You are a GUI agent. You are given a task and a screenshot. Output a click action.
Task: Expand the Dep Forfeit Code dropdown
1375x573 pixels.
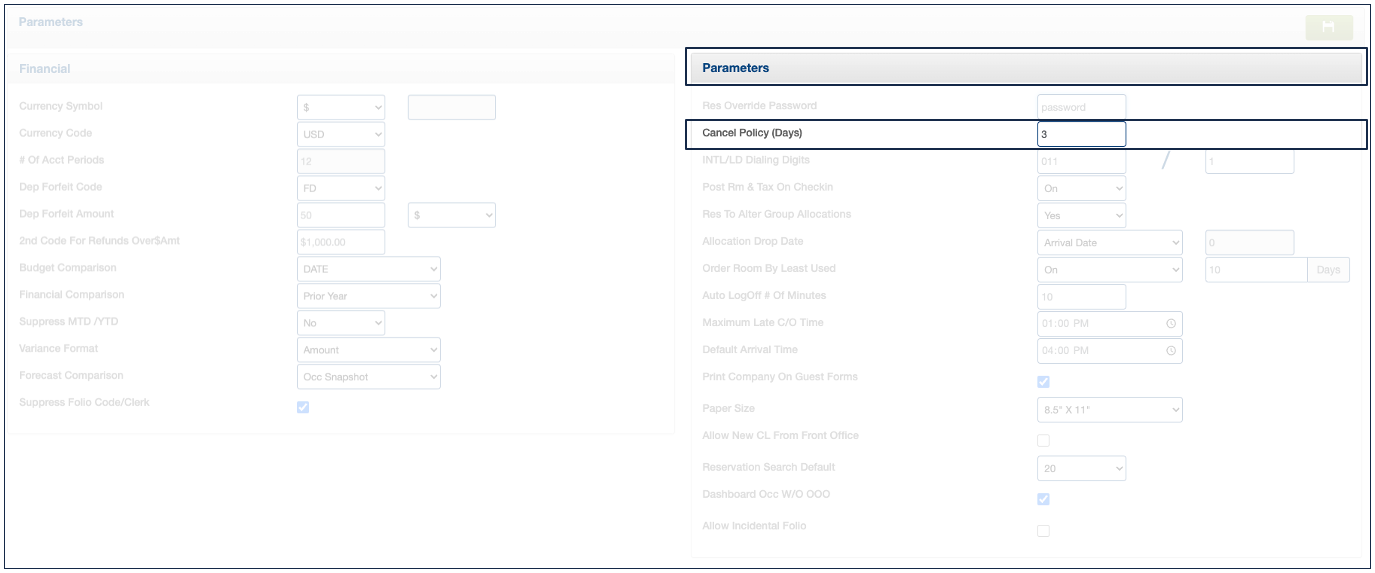(341, 188)
